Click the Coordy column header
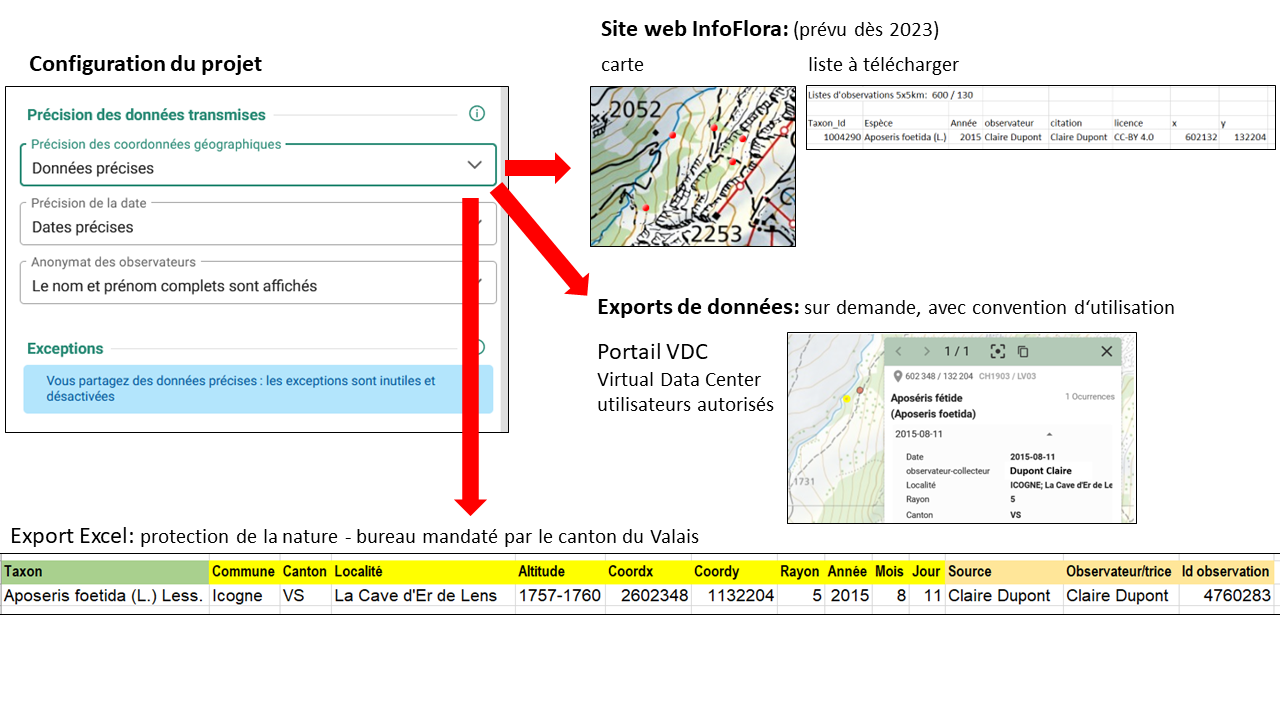The width and height of the screenshot is (1280, 720). tap(734, 572)
